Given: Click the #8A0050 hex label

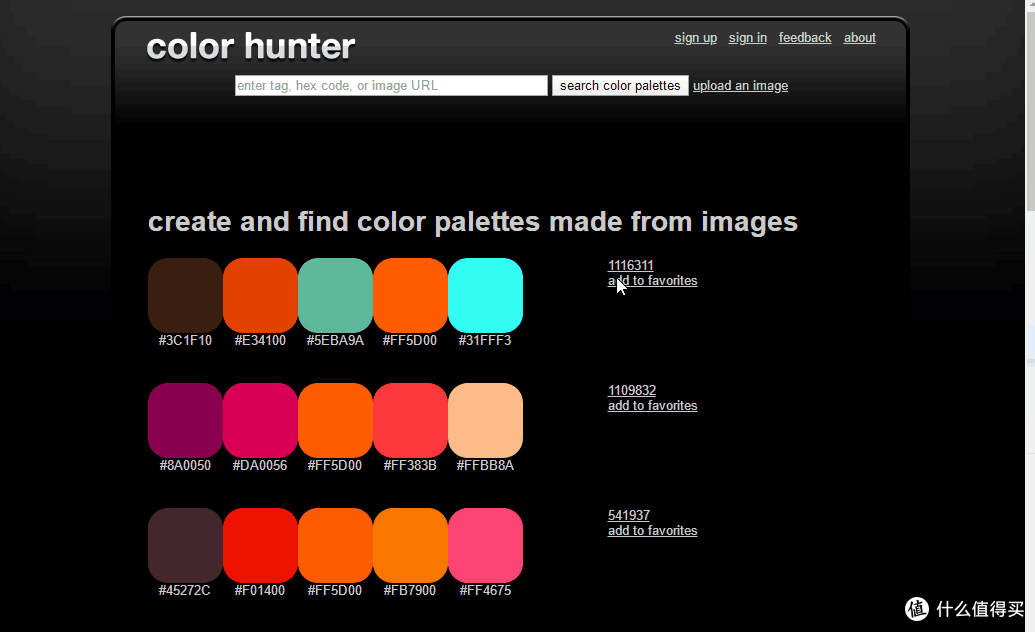Looking at the screenshot, I should tap(185, 466).
